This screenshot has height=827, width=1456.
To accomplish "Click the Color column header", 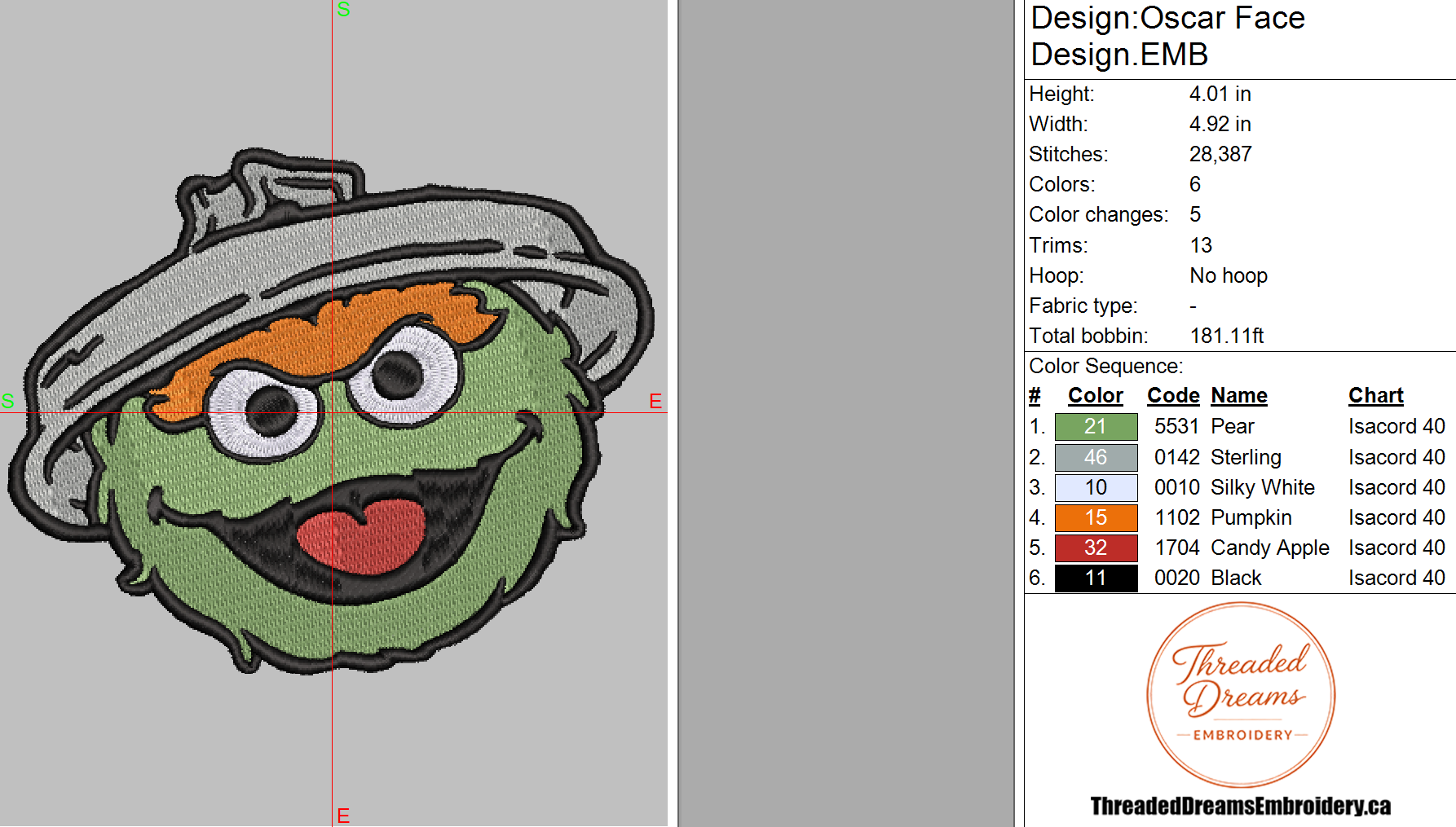I will [x=1095, y=396].
